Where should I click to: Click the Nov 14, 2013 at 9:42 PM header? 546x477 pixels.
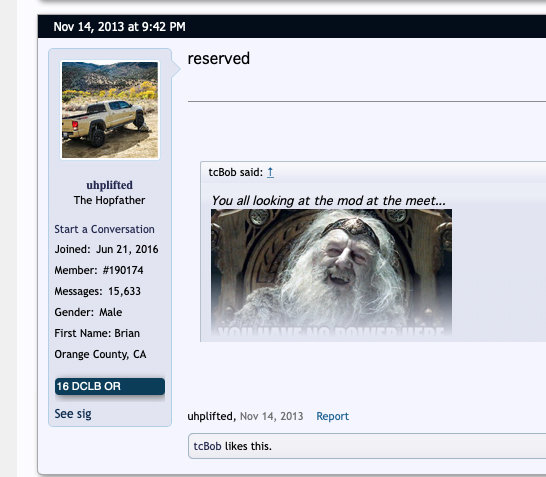click(x=119, y=26)
